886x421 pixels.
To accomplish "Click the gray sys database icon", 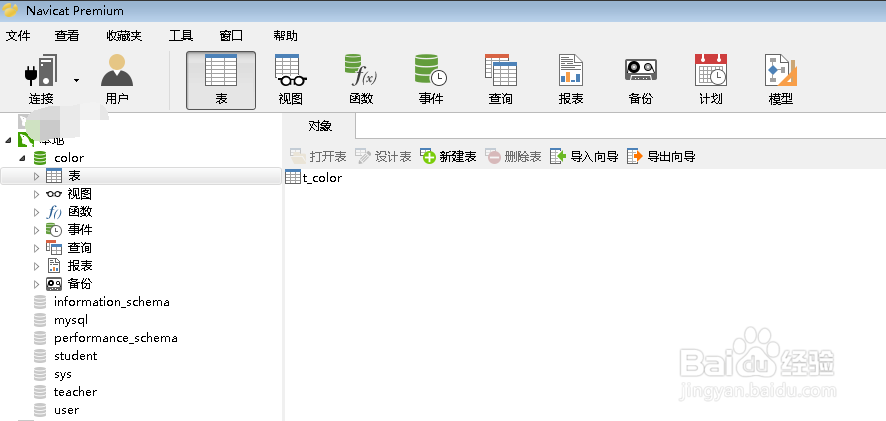I will tap(40, 374).
